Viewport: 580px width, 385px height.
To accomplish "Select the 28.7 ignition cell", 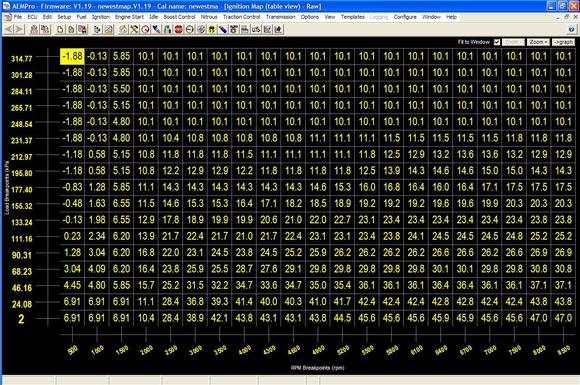I will click(x=244, y=269).
